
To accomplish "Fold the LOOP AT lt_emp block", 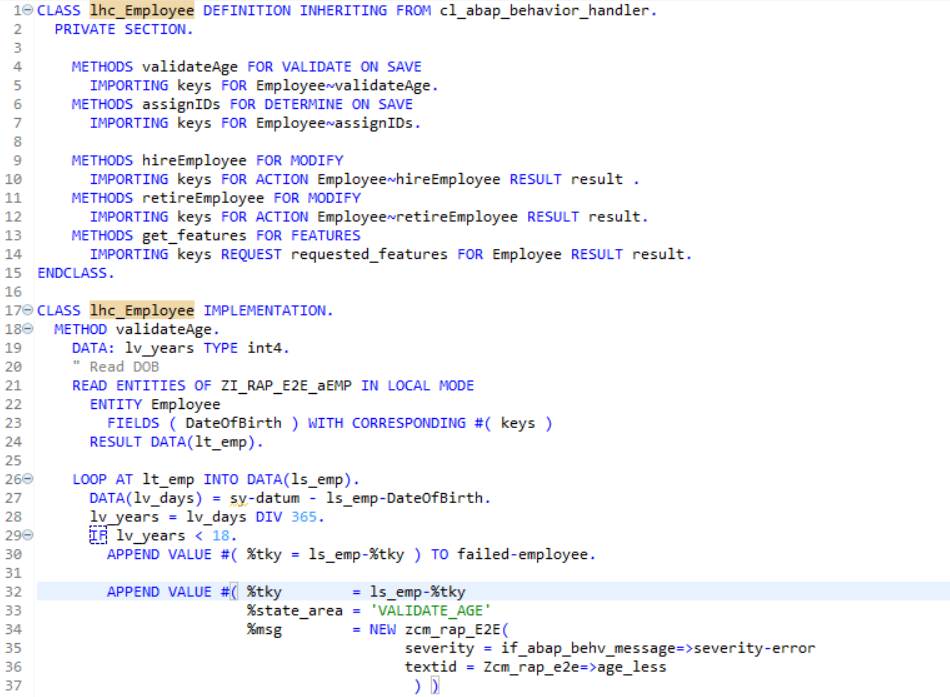I will [x=29, y=479].
